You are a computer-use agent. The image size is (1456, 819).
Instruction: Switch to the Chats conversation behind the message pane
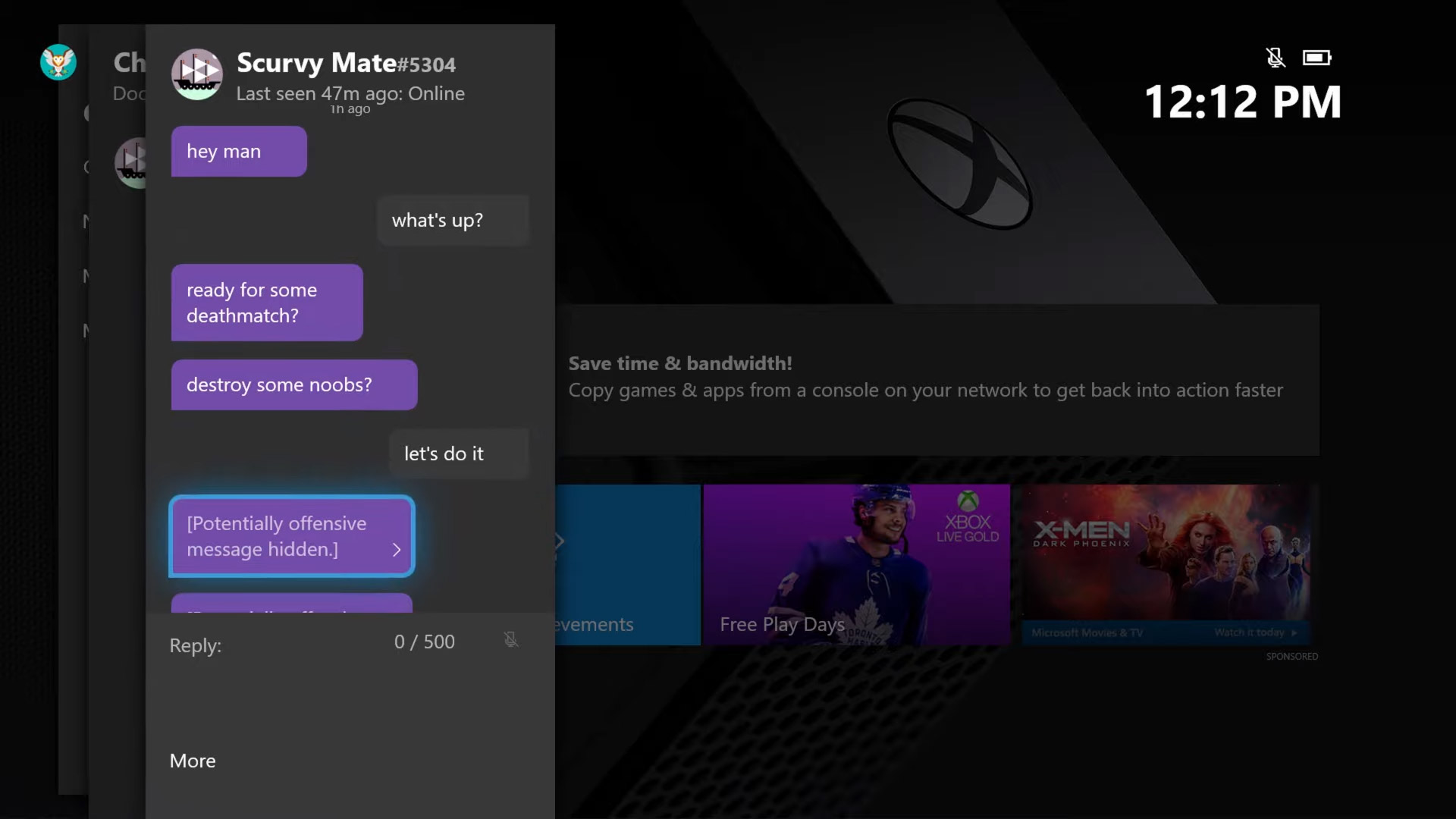129,63
